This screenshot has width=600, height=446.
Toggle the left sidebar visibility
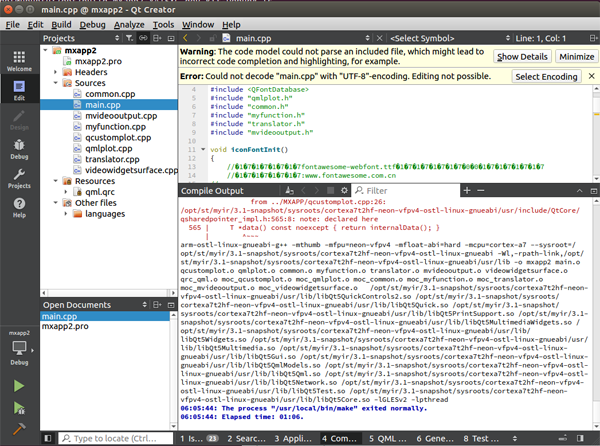click(x=47, y=438)
